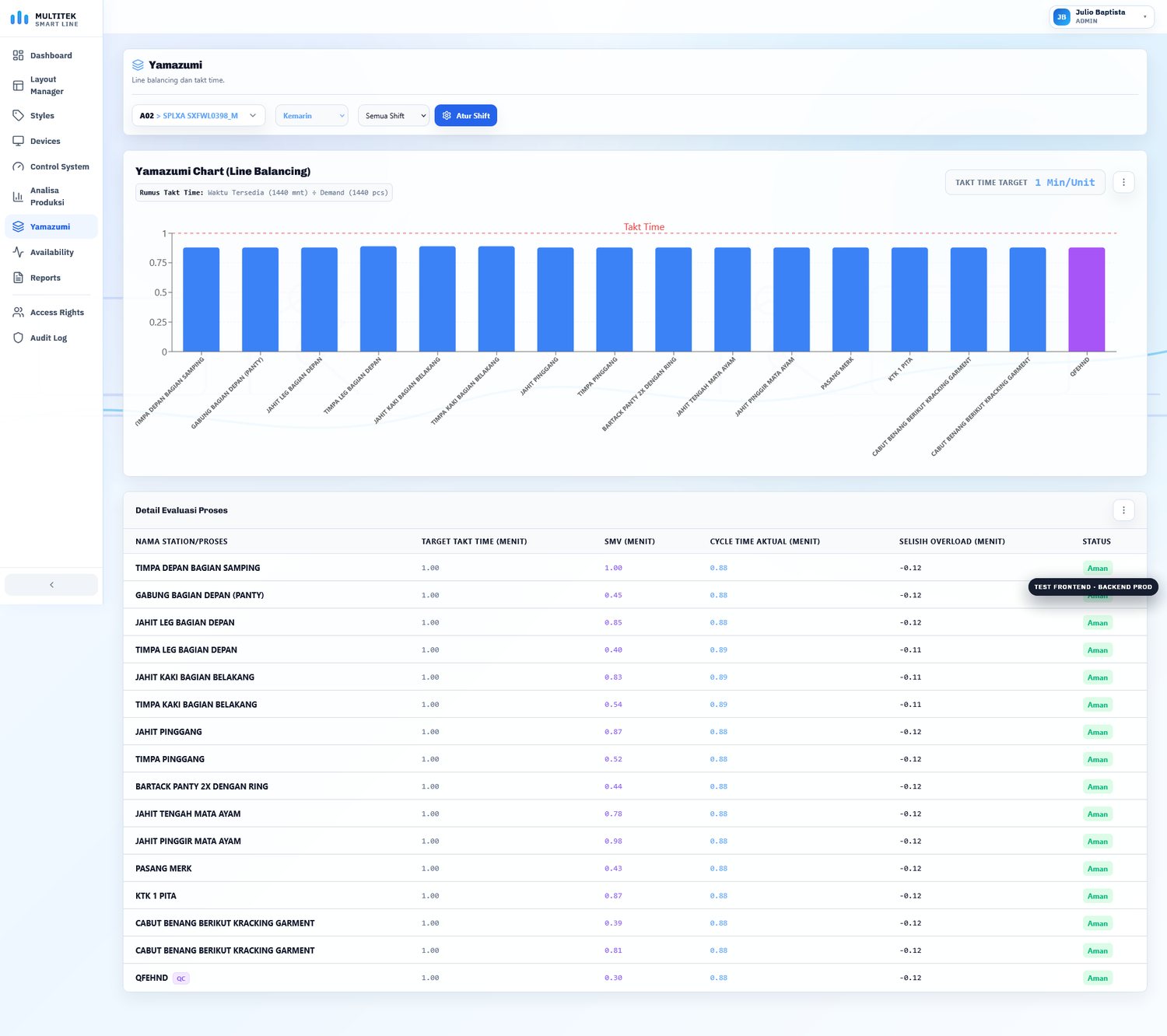The width and height of the screenshot is (1167, 1036).
Task: Open the Control System gauge icon
Action: (x=18, y=167)
